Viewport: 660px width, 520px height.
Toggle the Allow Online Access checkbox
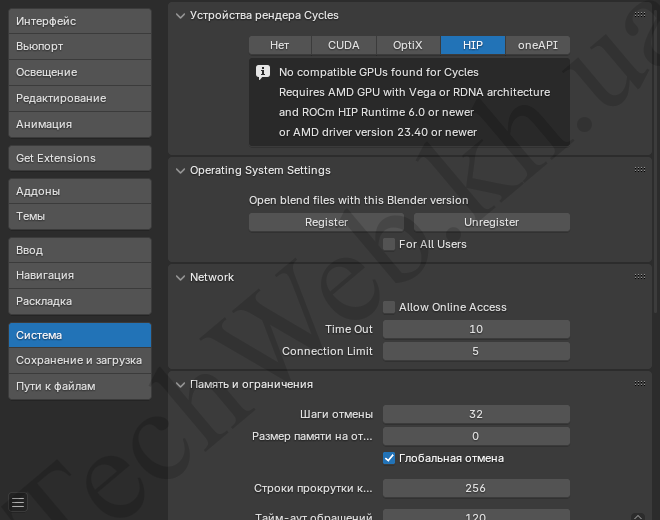(390, 307)
